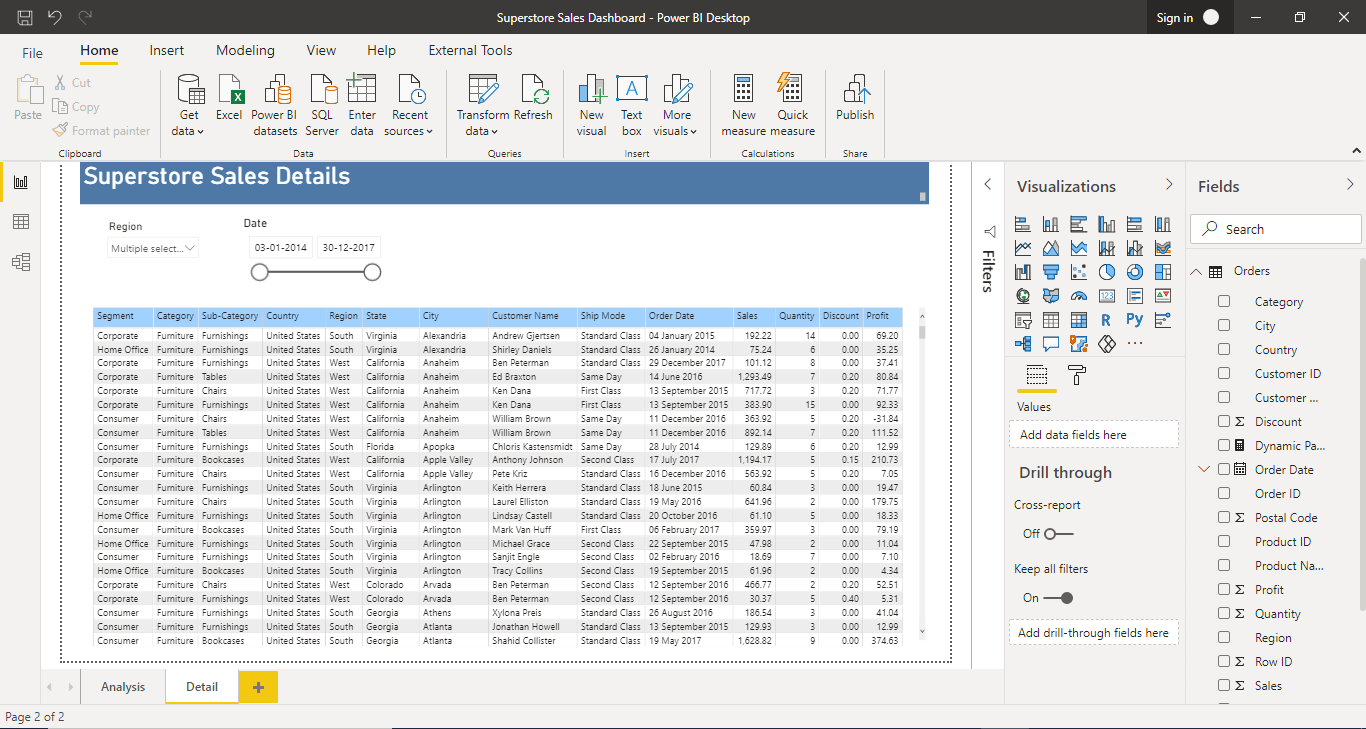Check the City field

(1224, 326)
